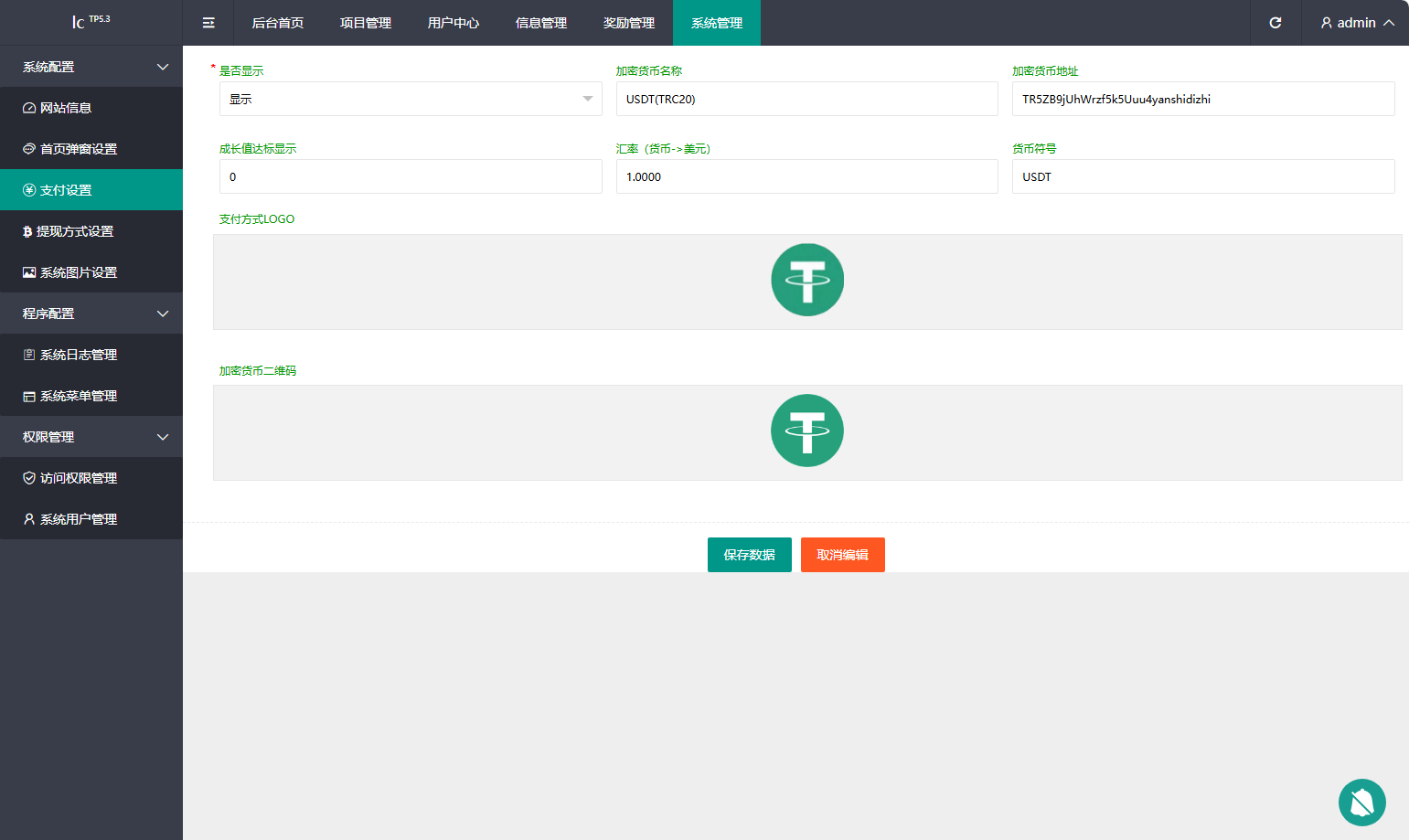Open 网站信息 in the sidebar
Viewport: 1409px width, 840px height.
pyautogui.click(x=91, y=108)
